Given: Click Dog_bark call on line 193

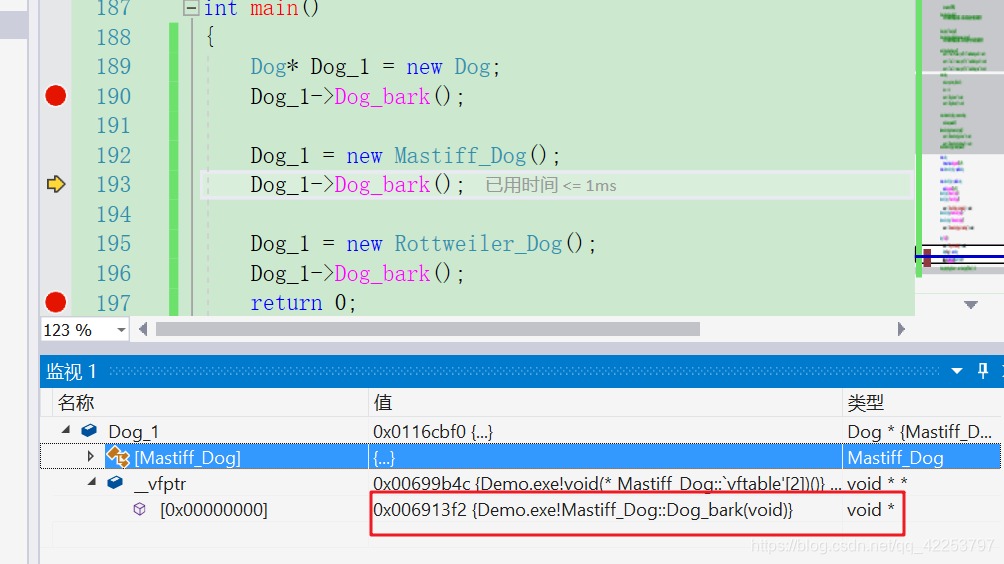Looking at the screenshot, I should (382, 185).
